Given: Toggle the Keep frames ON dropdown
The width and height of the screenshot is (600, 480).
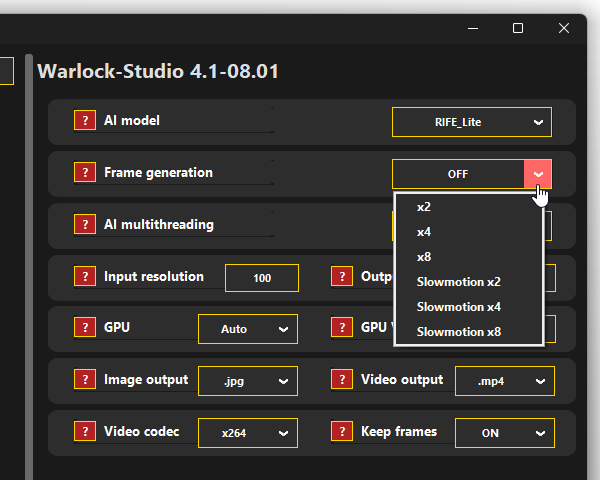Looking at the screenshot, I should tap(504, 433).
